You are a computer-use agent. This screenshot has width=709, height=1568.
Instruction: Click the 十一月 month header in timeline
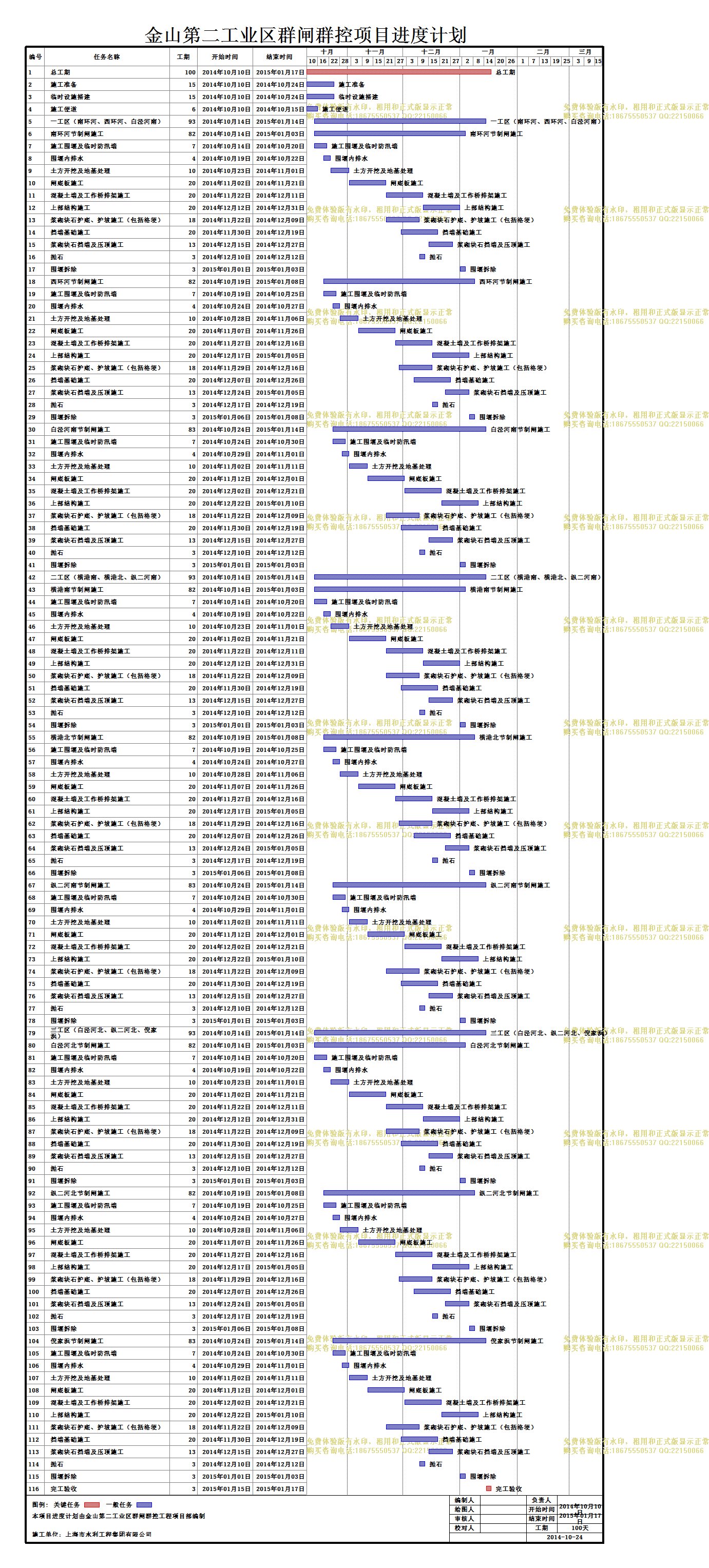tap(375, 52)
